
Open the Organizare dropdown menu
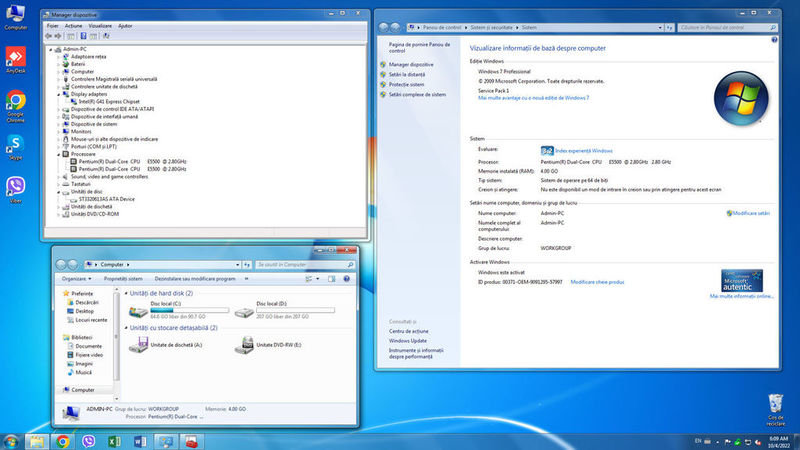click(x=77, y=279)
